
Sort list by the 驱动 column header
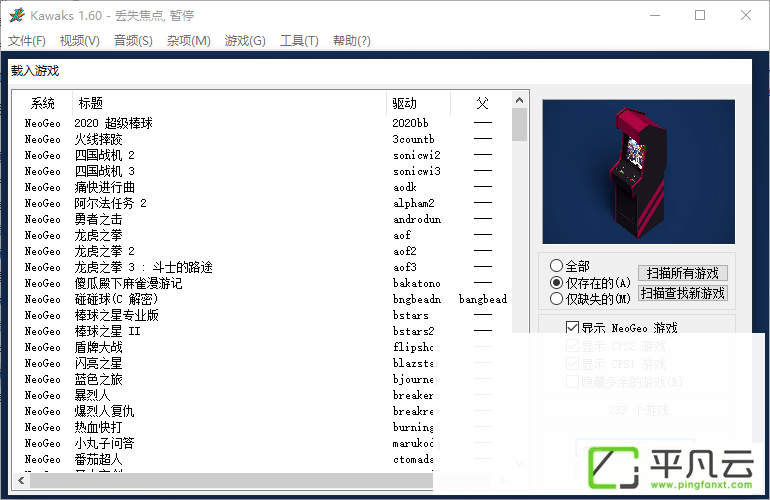418,103
